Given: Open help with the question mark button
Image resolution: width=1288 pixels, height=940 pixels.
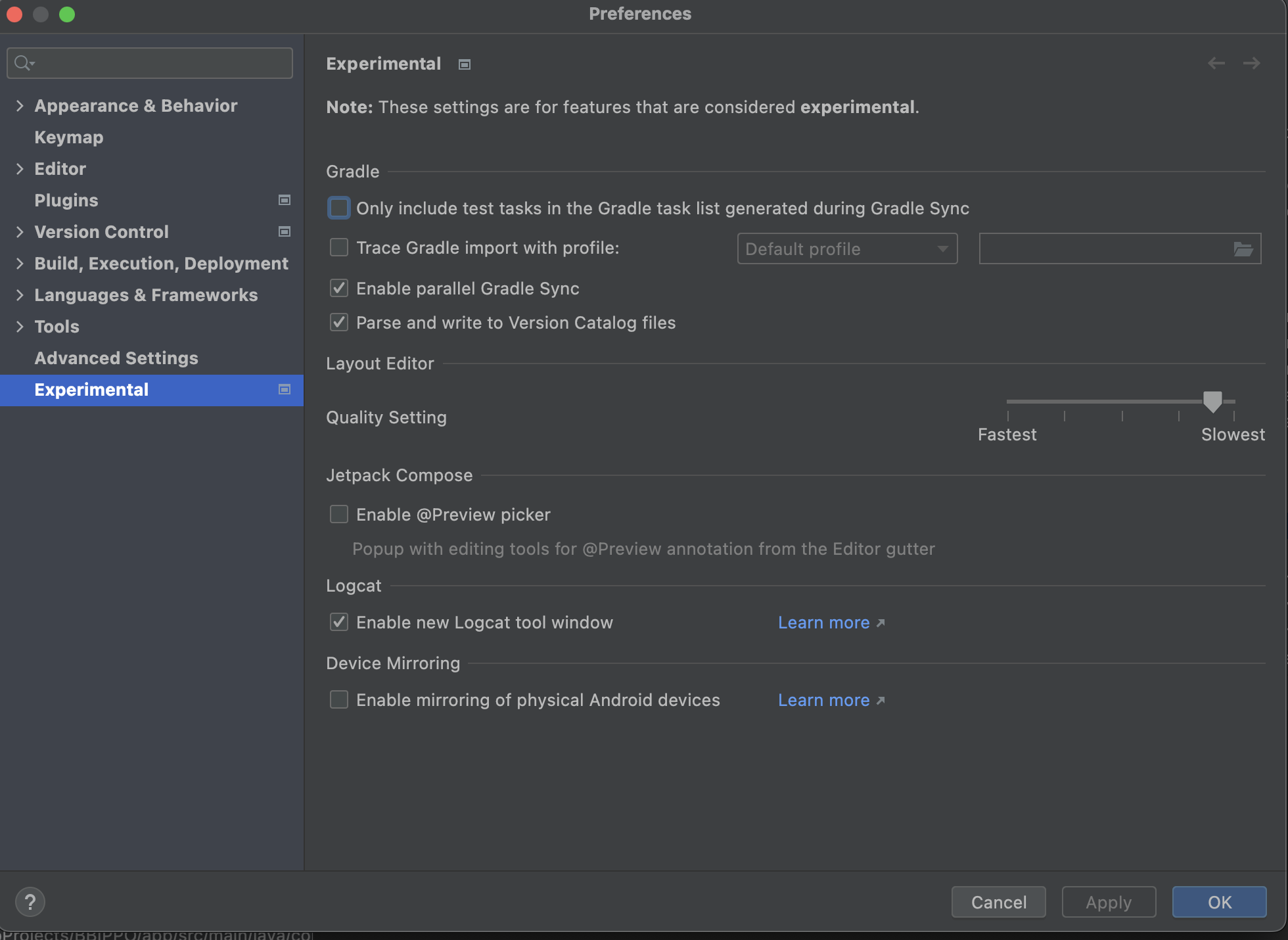Looking at the screenshot, I should 30,902.
